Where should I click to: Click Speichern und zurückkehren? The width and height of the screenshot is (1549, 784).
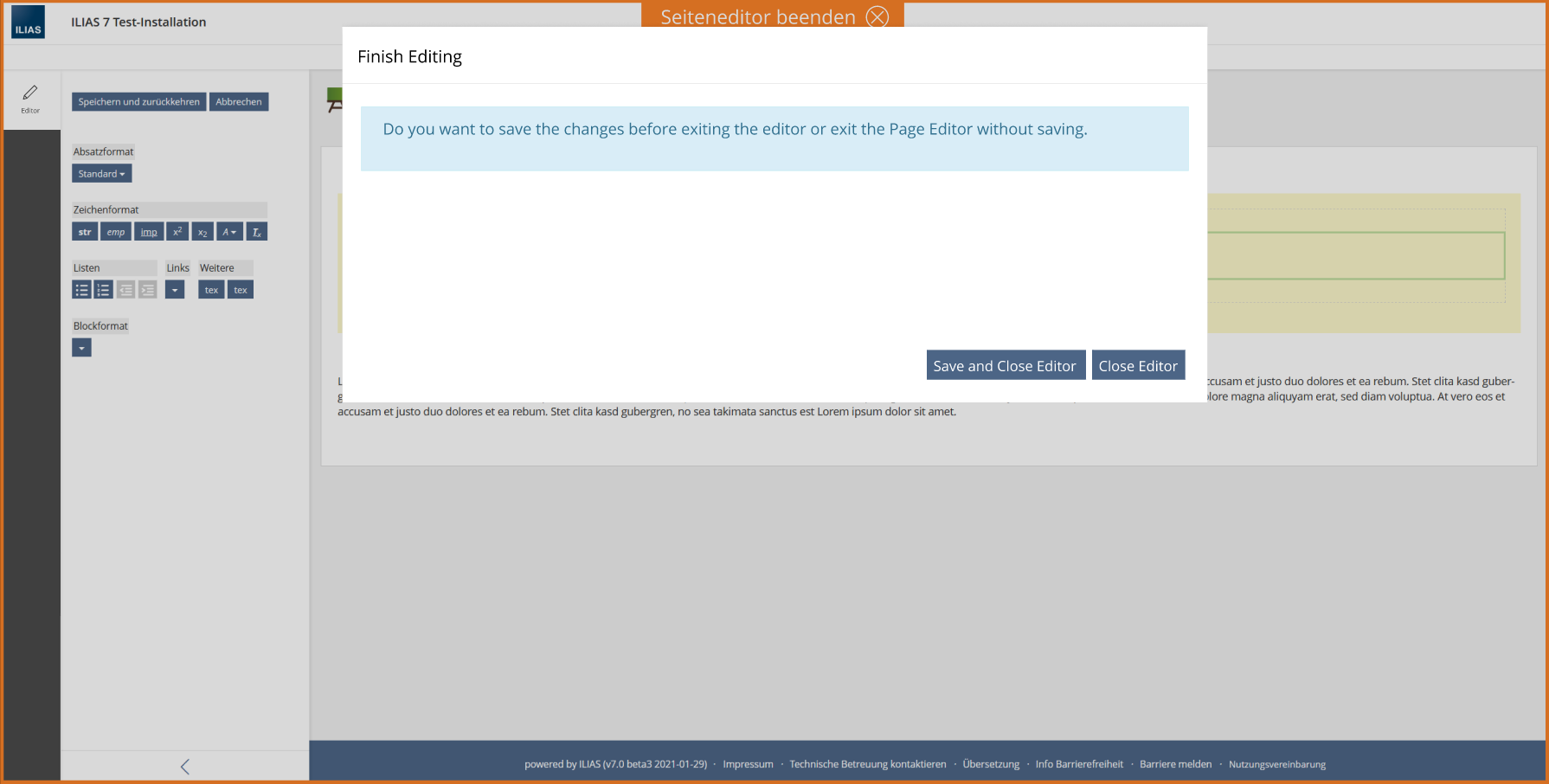(139, 102)
